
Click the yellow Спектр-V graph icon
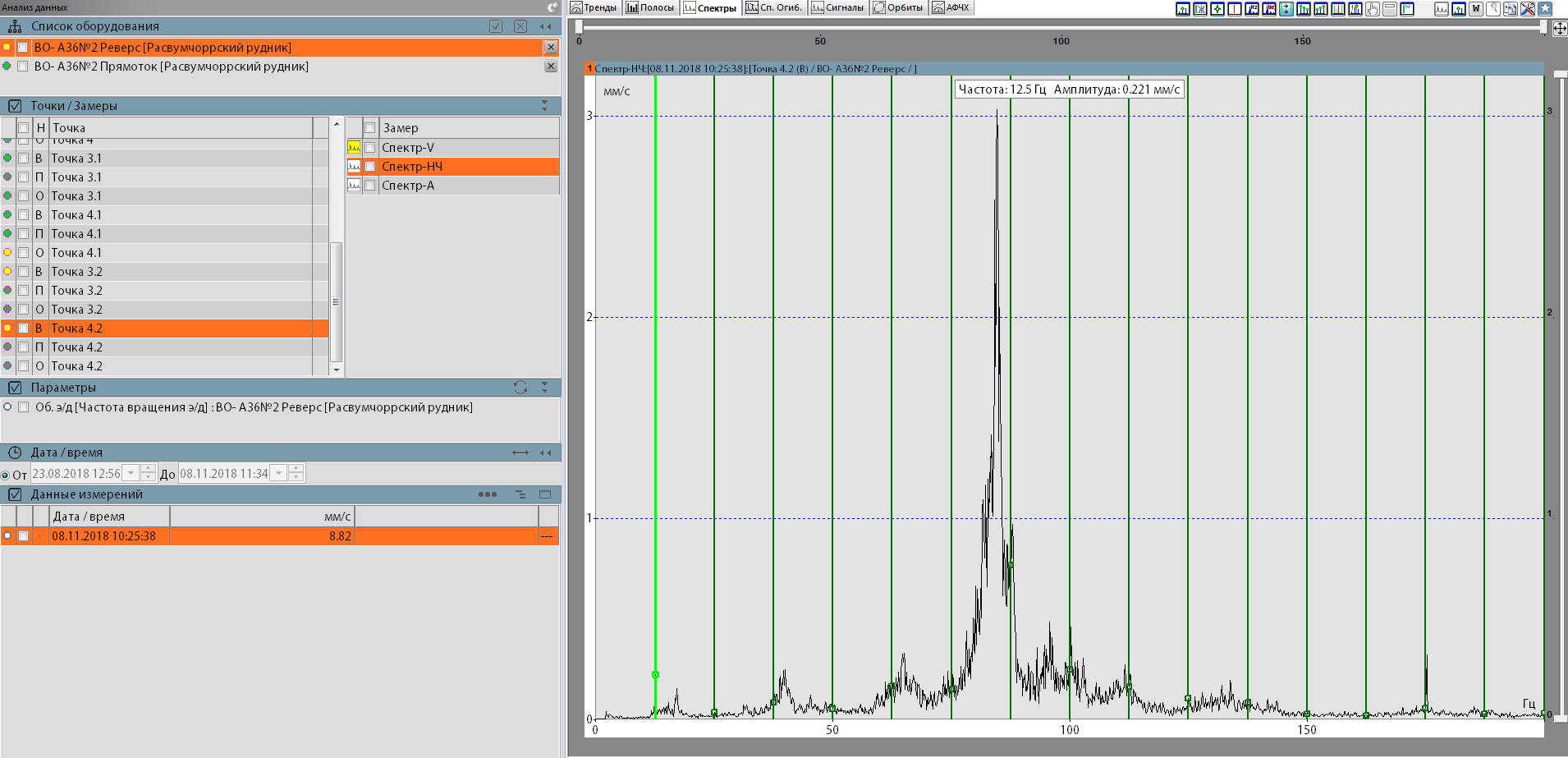point(354,147)
